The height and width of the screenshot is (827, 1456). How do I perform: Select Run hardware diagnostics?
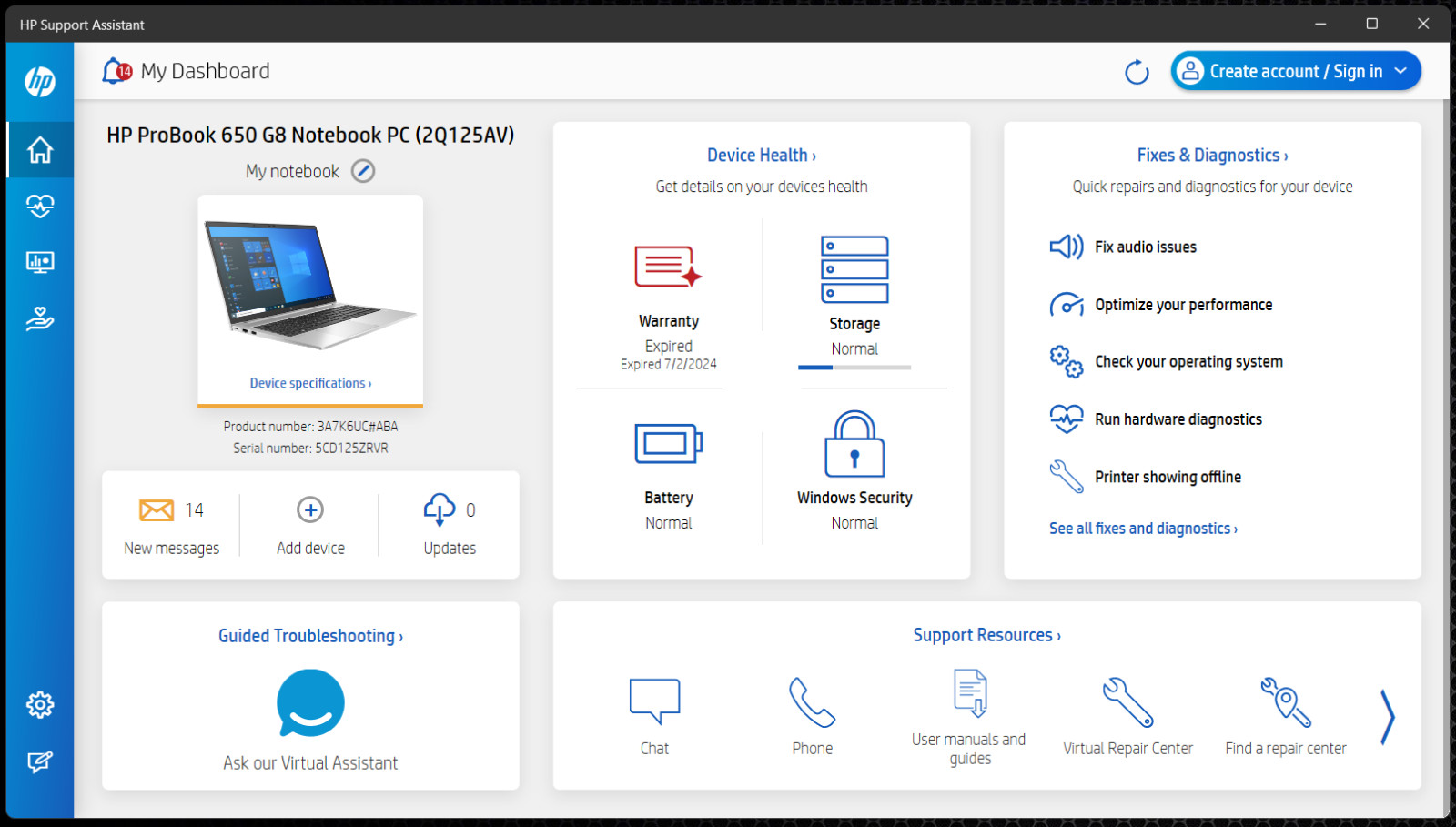[x=1178, y=419]
